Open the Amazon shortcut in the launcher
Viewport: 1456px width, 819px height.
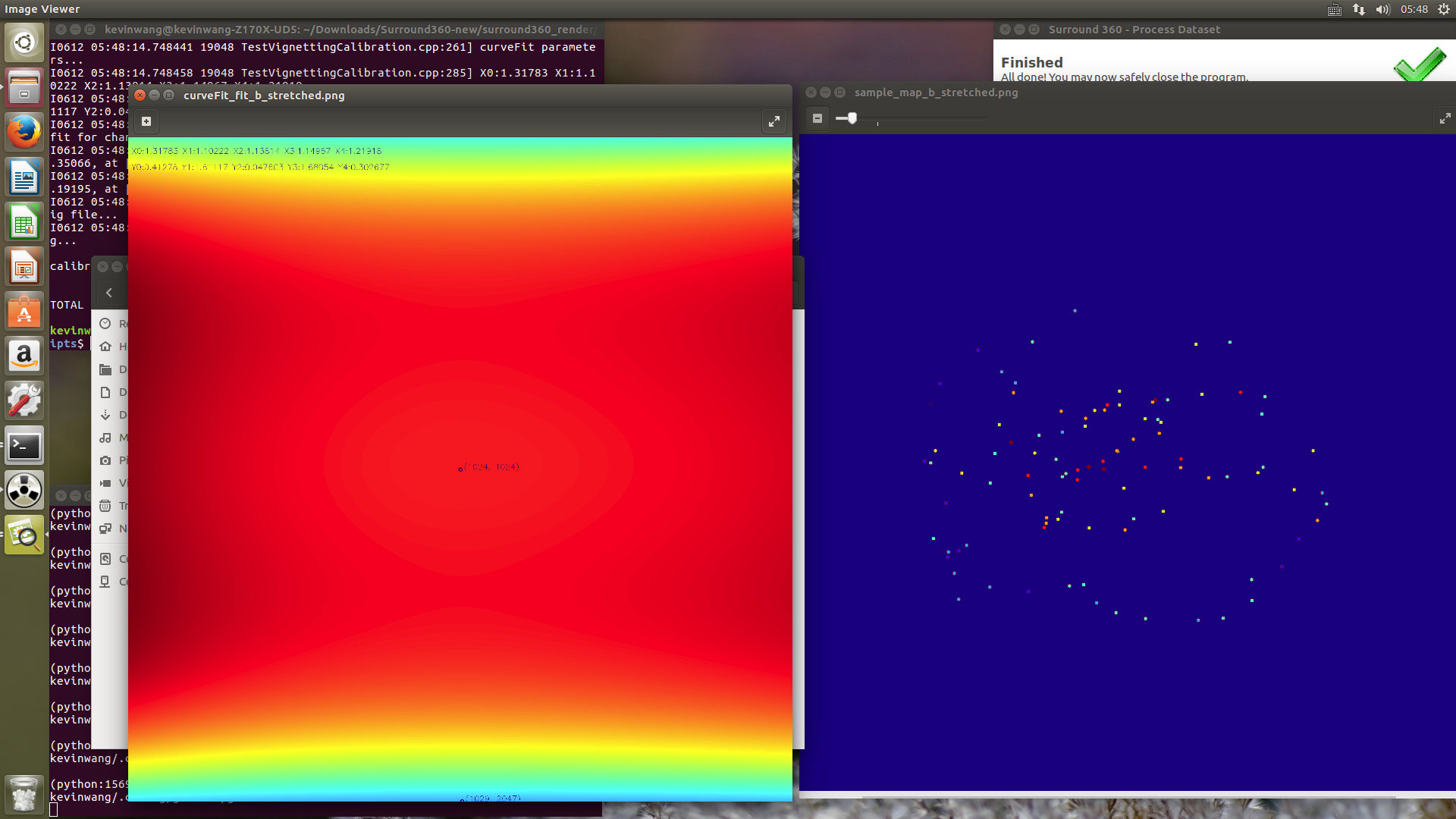tap(24, 356)
